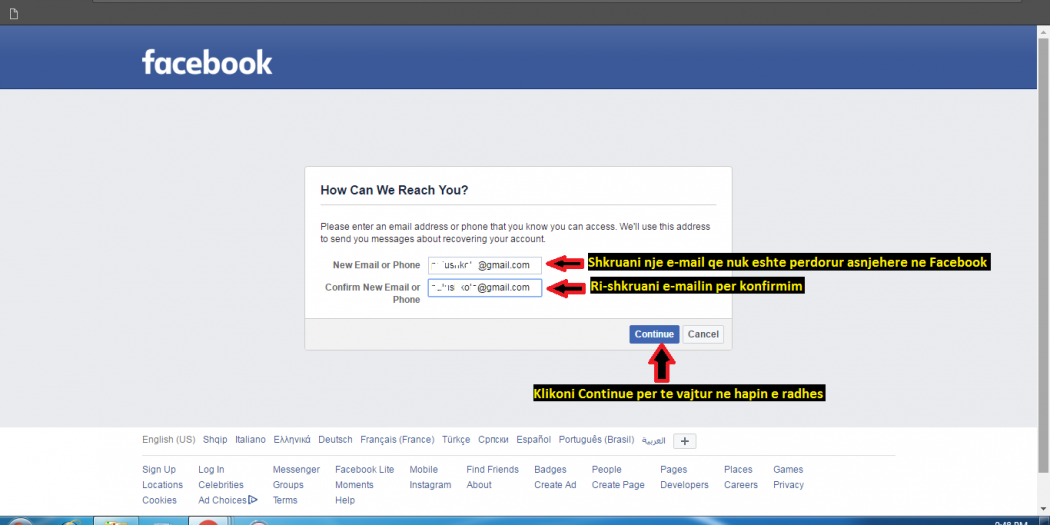Switch language to Italiano

point(250,440)
